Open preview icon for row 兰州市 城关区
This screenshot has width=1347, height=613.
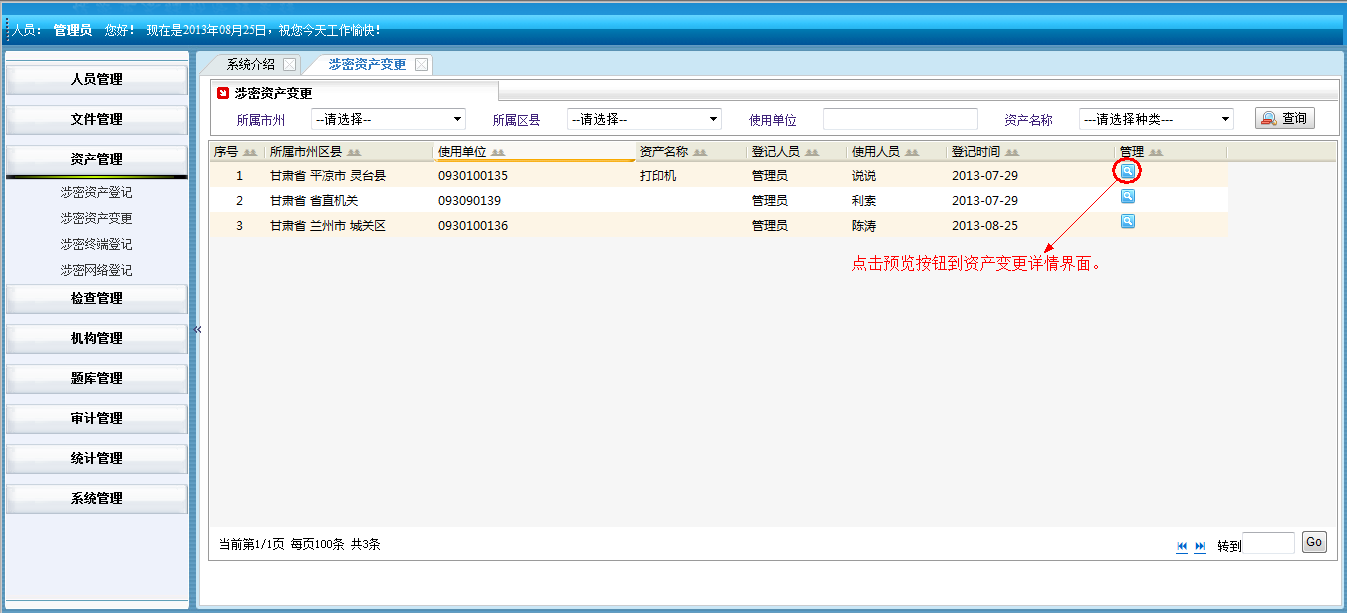tap(1128, 221)
